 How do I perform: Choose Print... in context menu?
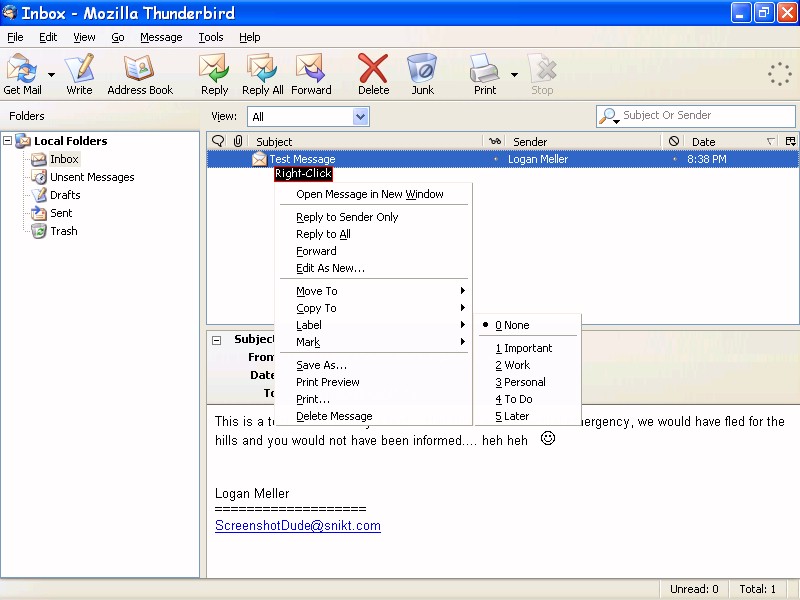click(x=373, y=399)
